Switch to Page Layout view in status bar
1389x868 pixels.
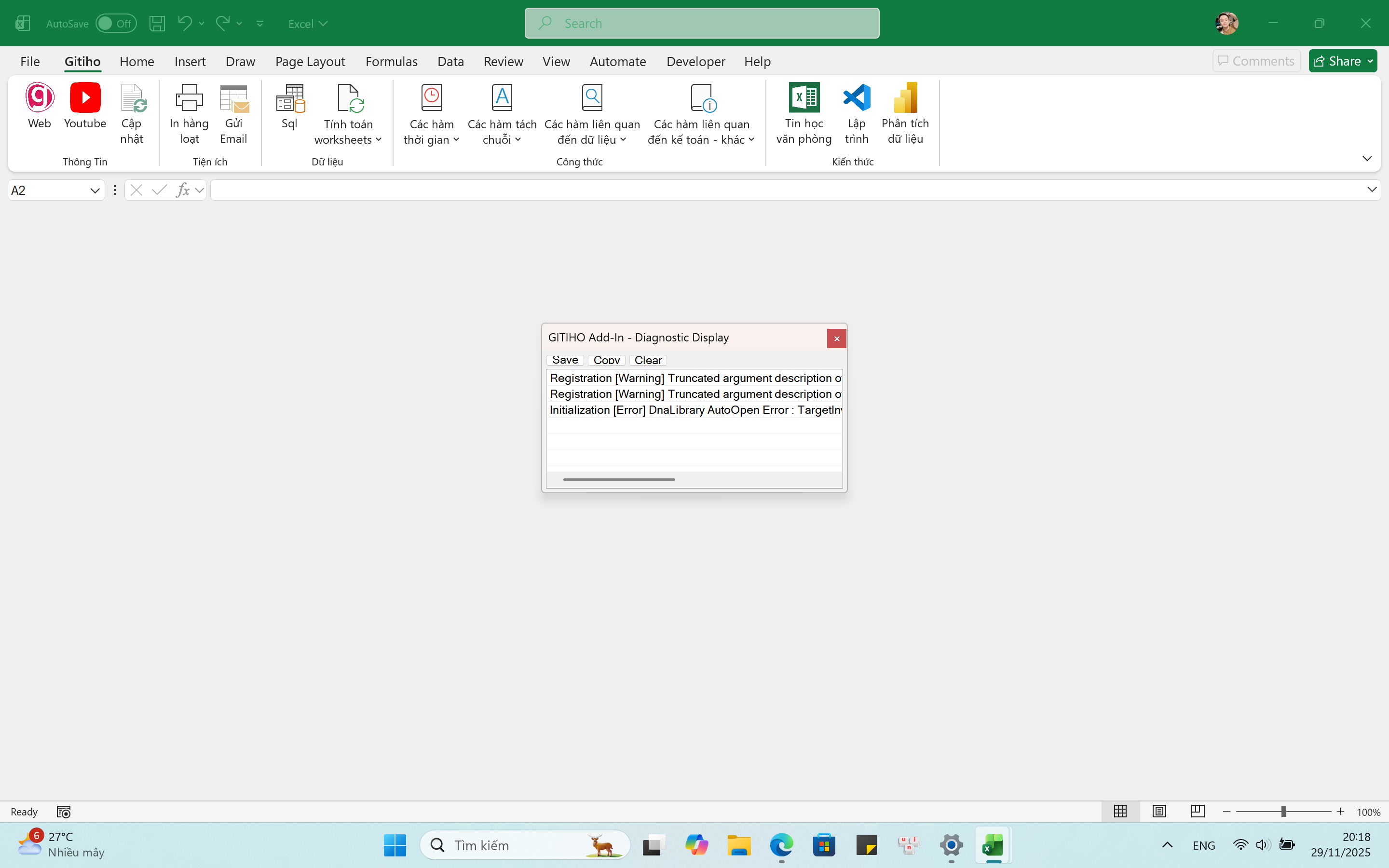(x=1159, y=811)
